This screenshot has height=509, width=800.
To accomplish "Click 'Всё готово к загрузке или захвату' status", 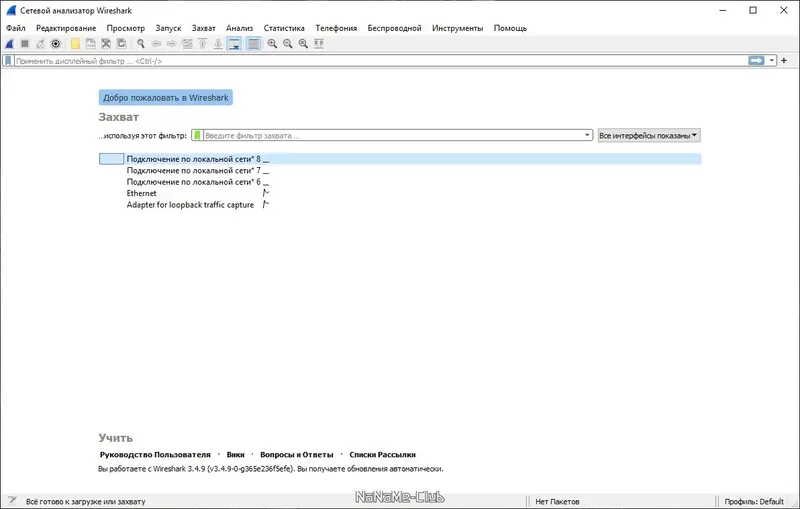I will point(86,501).
